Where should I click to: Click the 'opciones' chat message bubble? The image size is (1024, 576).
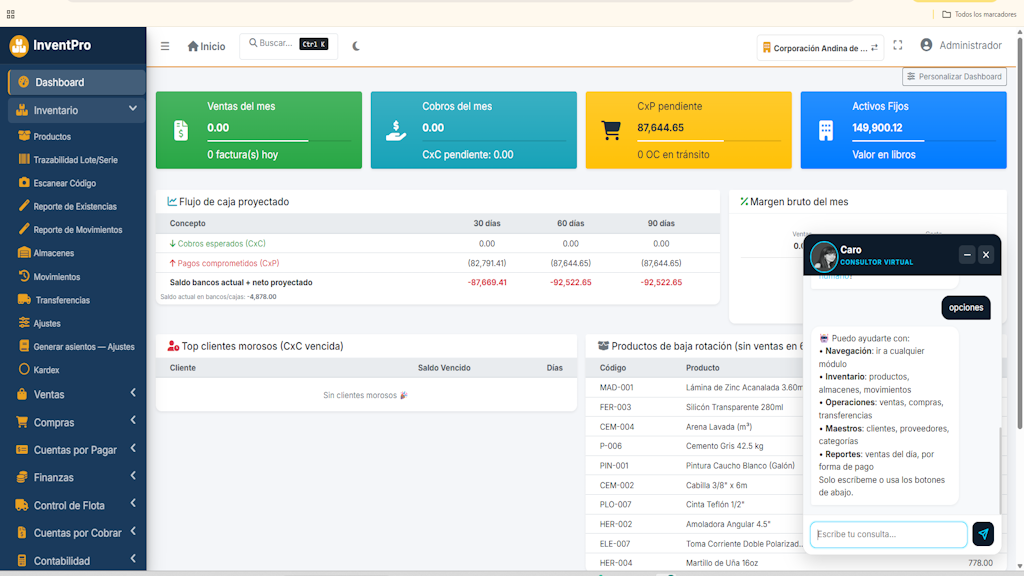pyautogui.click(x=966, y=308)
